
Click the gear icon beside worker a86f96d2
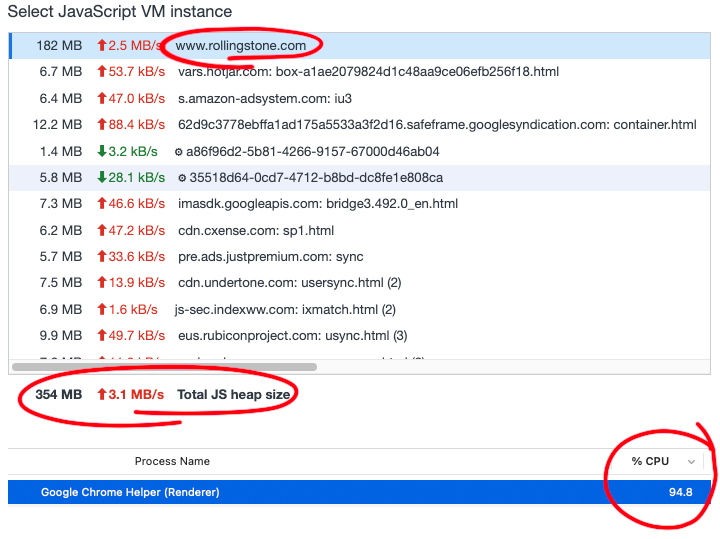click(179, 152)
